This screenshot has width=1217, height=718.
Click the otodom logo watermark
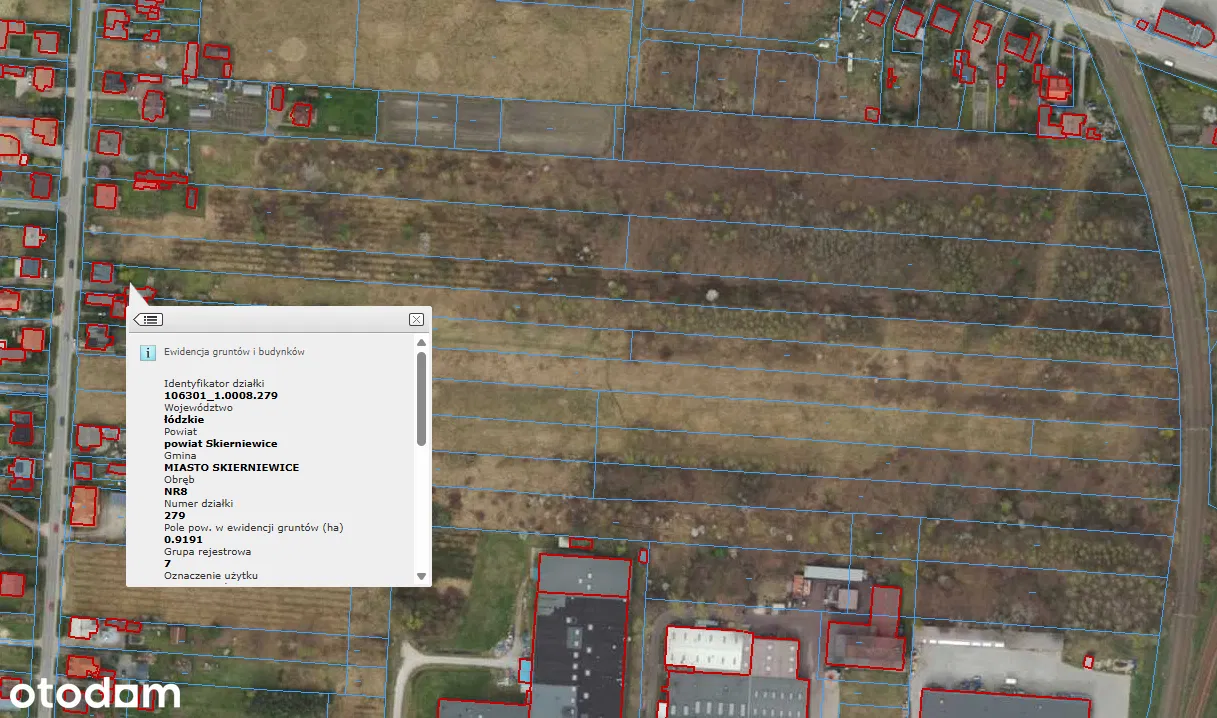pyautogui.click(x=95, y=693)
